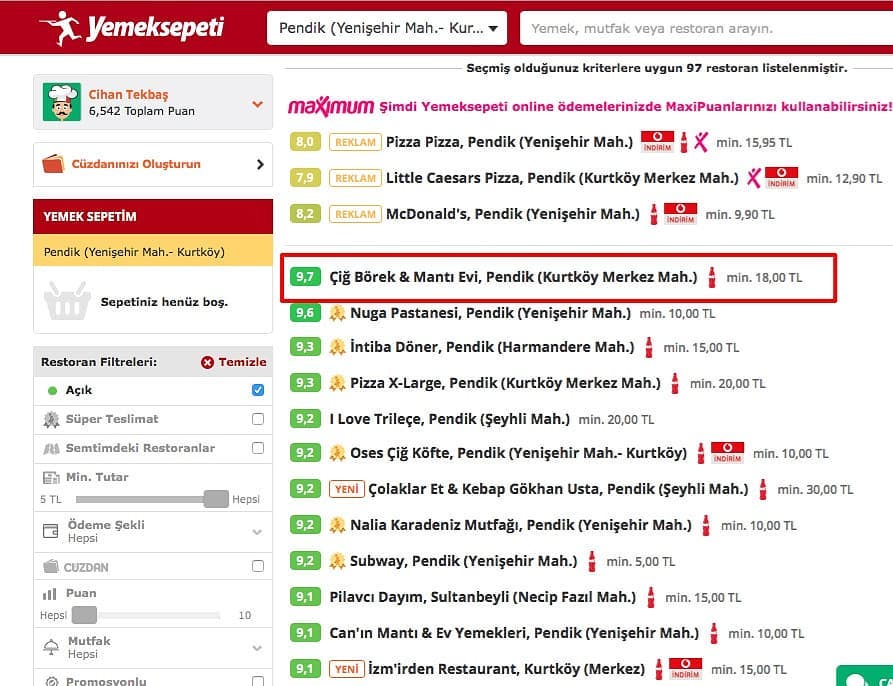
Task: Click the Min. Tutar icon
Action: (51, 477)
